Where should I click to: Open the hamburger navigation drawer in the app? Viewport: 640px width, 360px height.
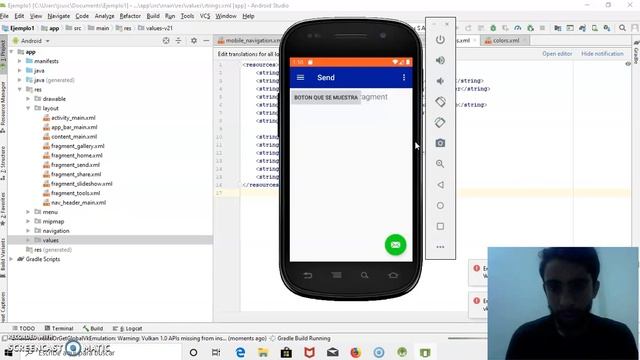[300, 78]
